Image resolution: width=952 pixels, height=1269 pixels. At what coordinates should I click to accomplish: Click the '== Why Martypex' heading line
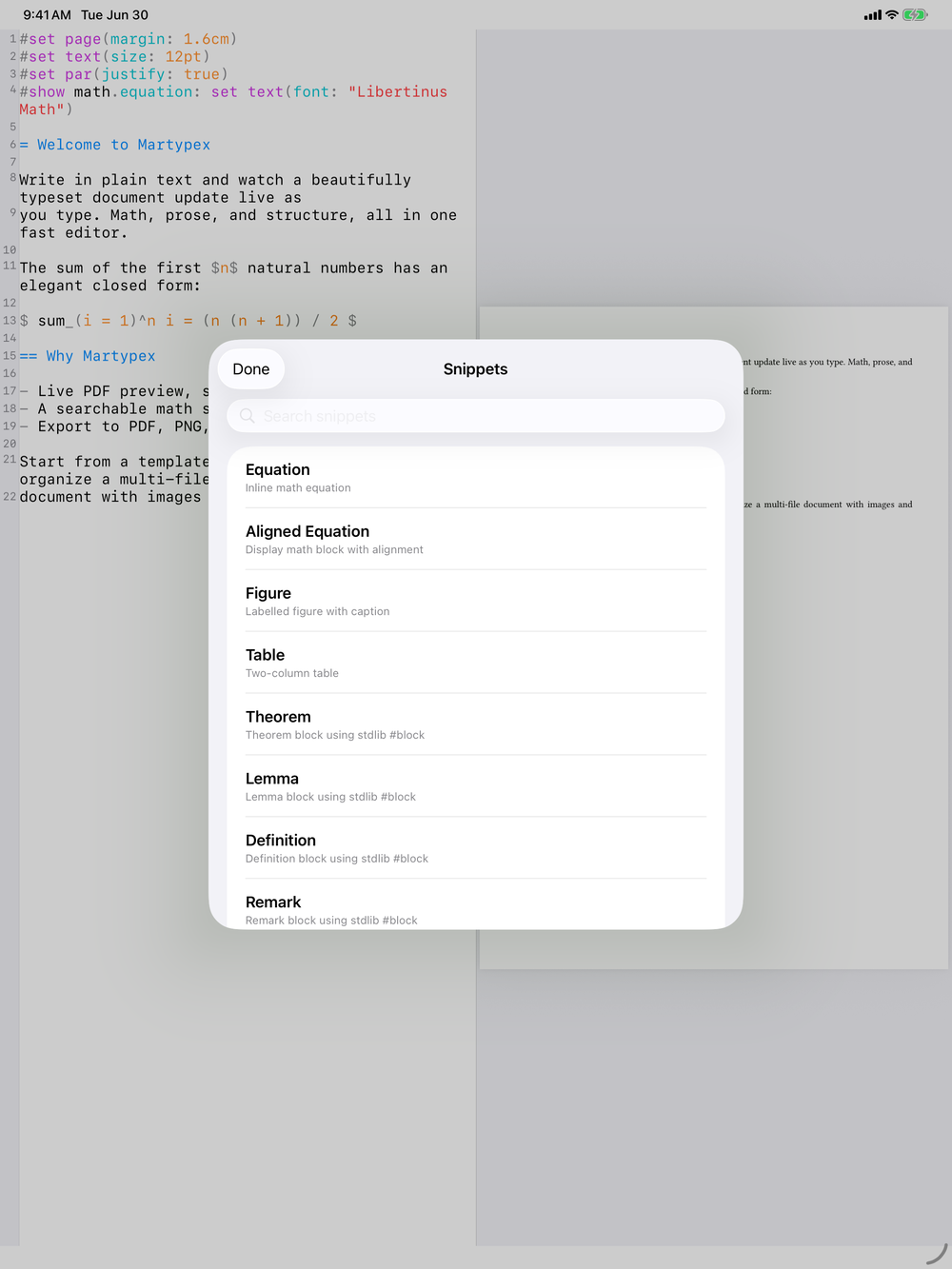(x=88, y=356)
